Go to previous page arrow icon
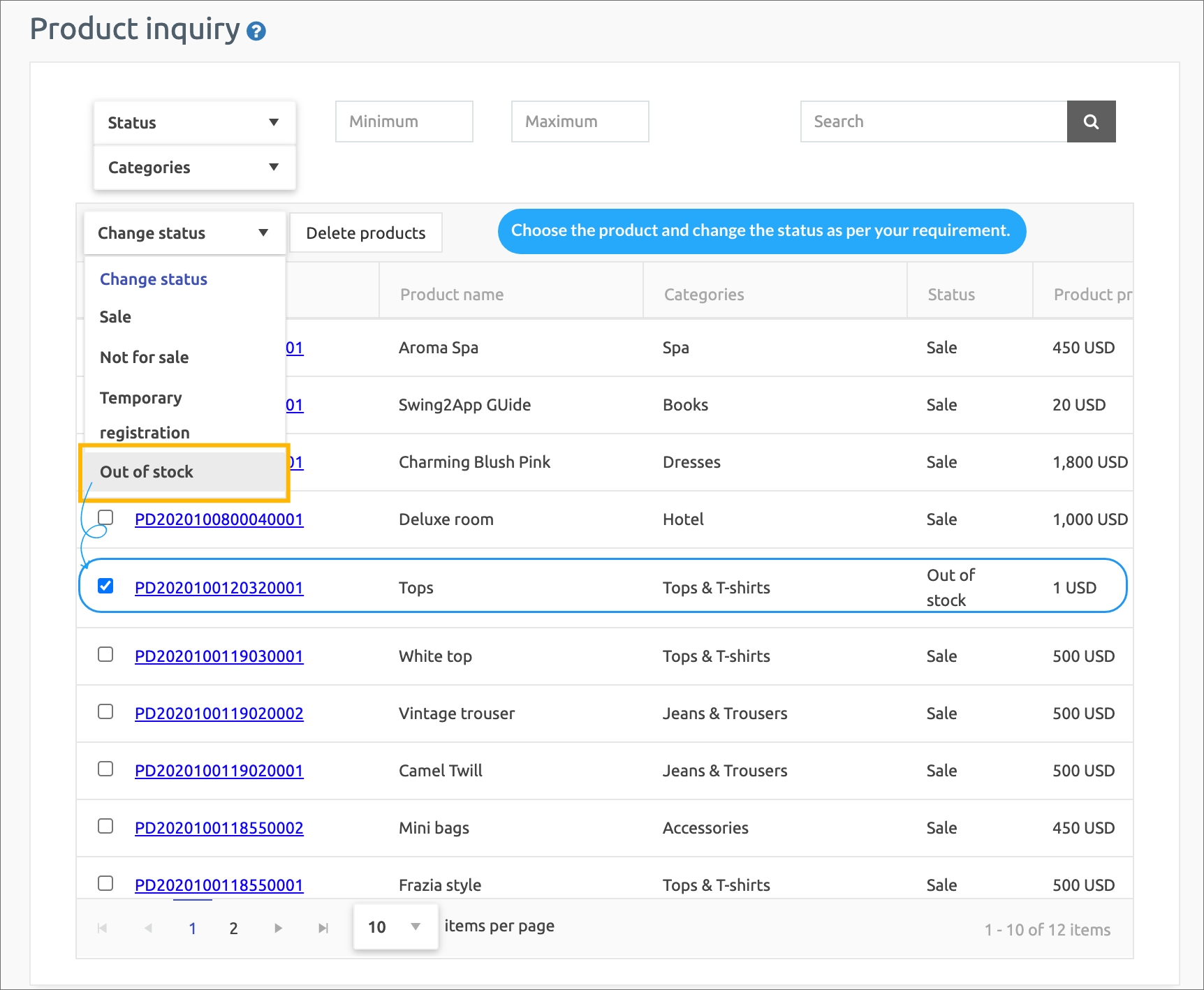 click(148, 928)
